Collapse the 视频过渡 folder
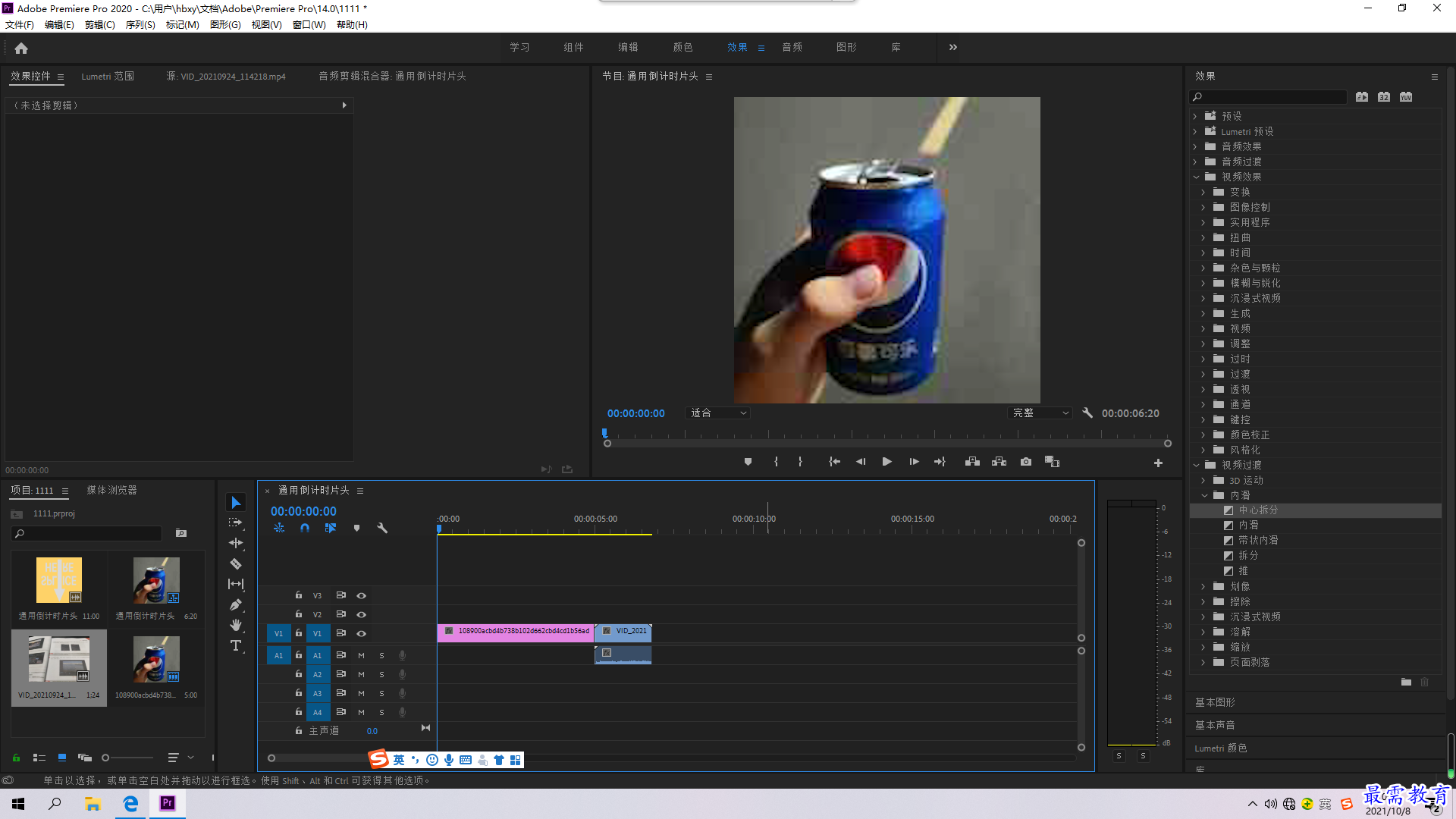The image size is (1456, 819). 1196,465
